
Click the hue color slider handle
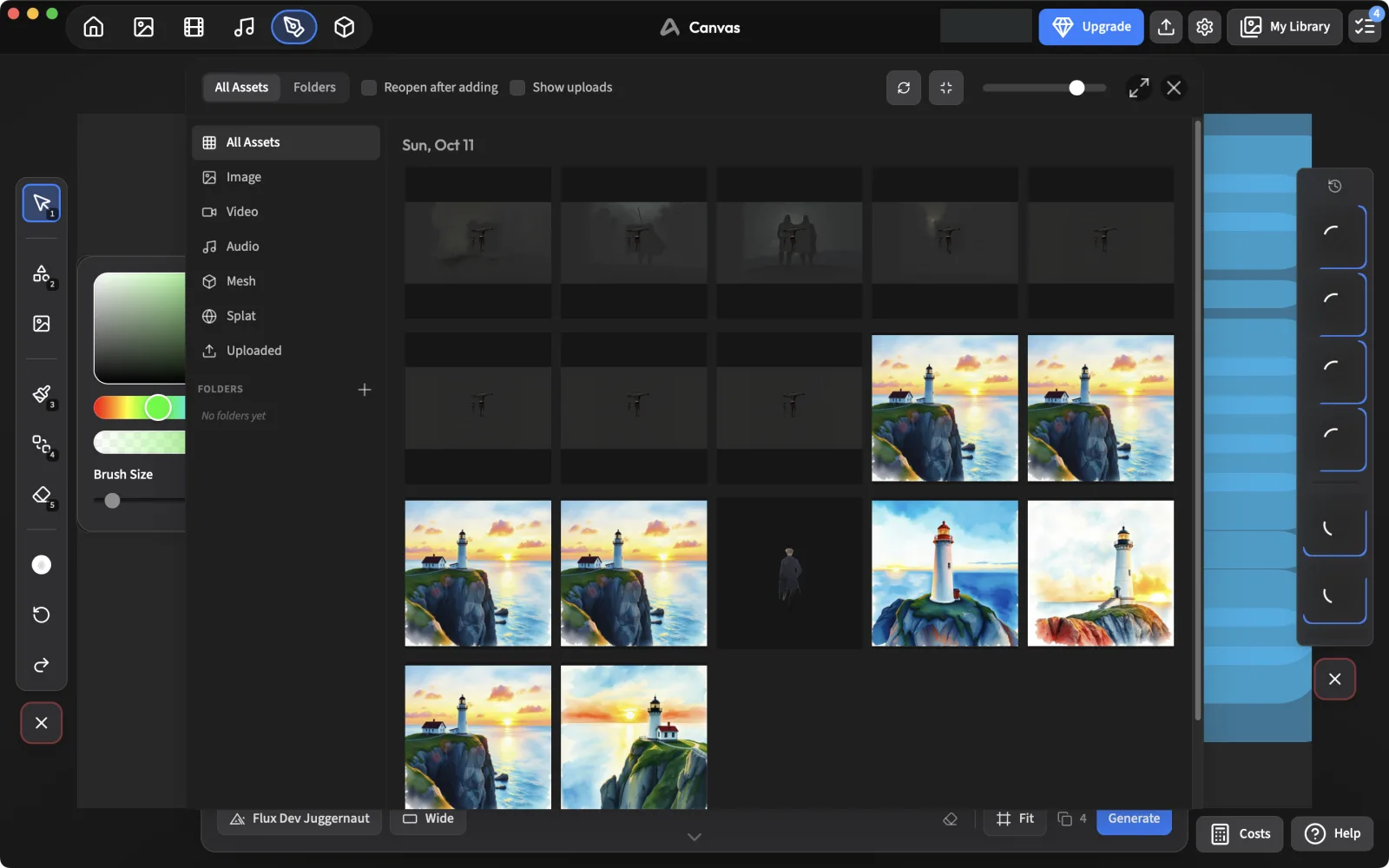tap(158, 407)
